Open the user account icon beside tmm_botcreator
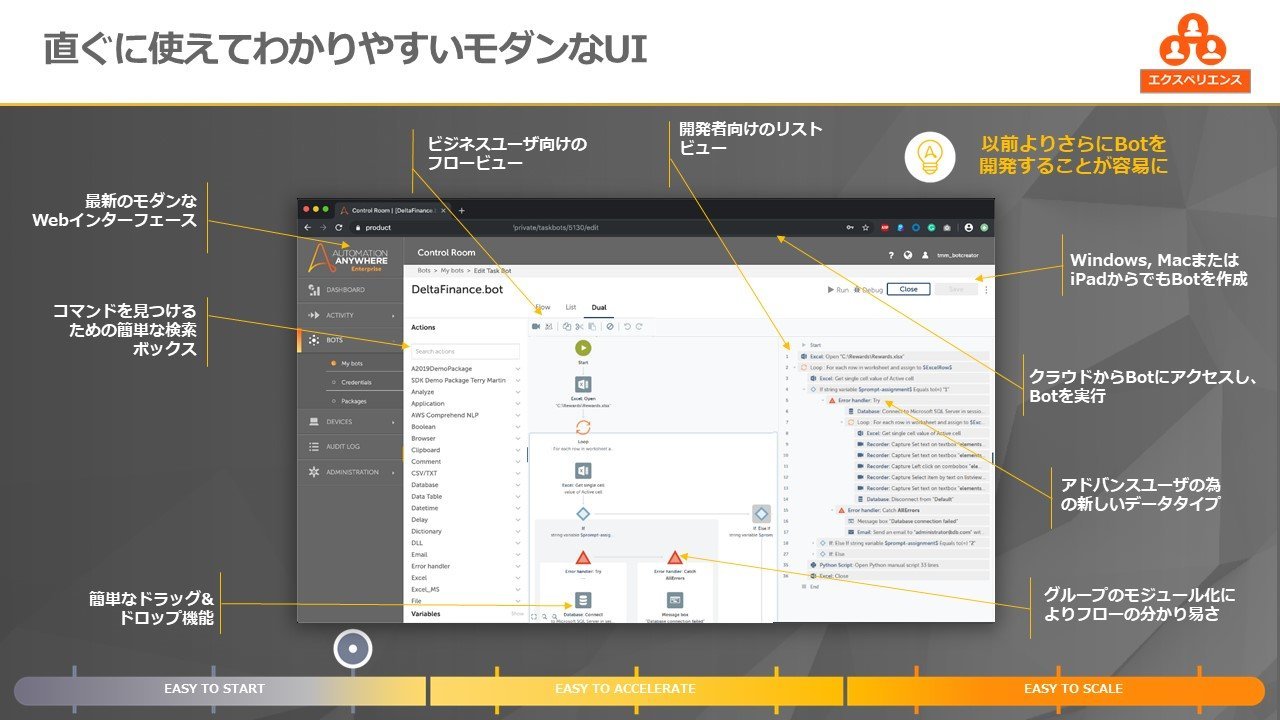Viewport: 1280px width, 720px height. [x=926, y=254]
